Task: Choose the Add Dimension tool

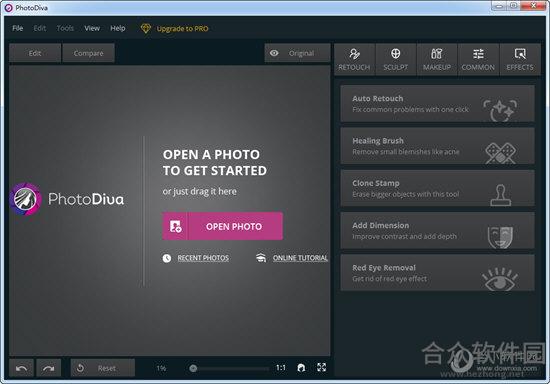Action: (x=437, y=230)
